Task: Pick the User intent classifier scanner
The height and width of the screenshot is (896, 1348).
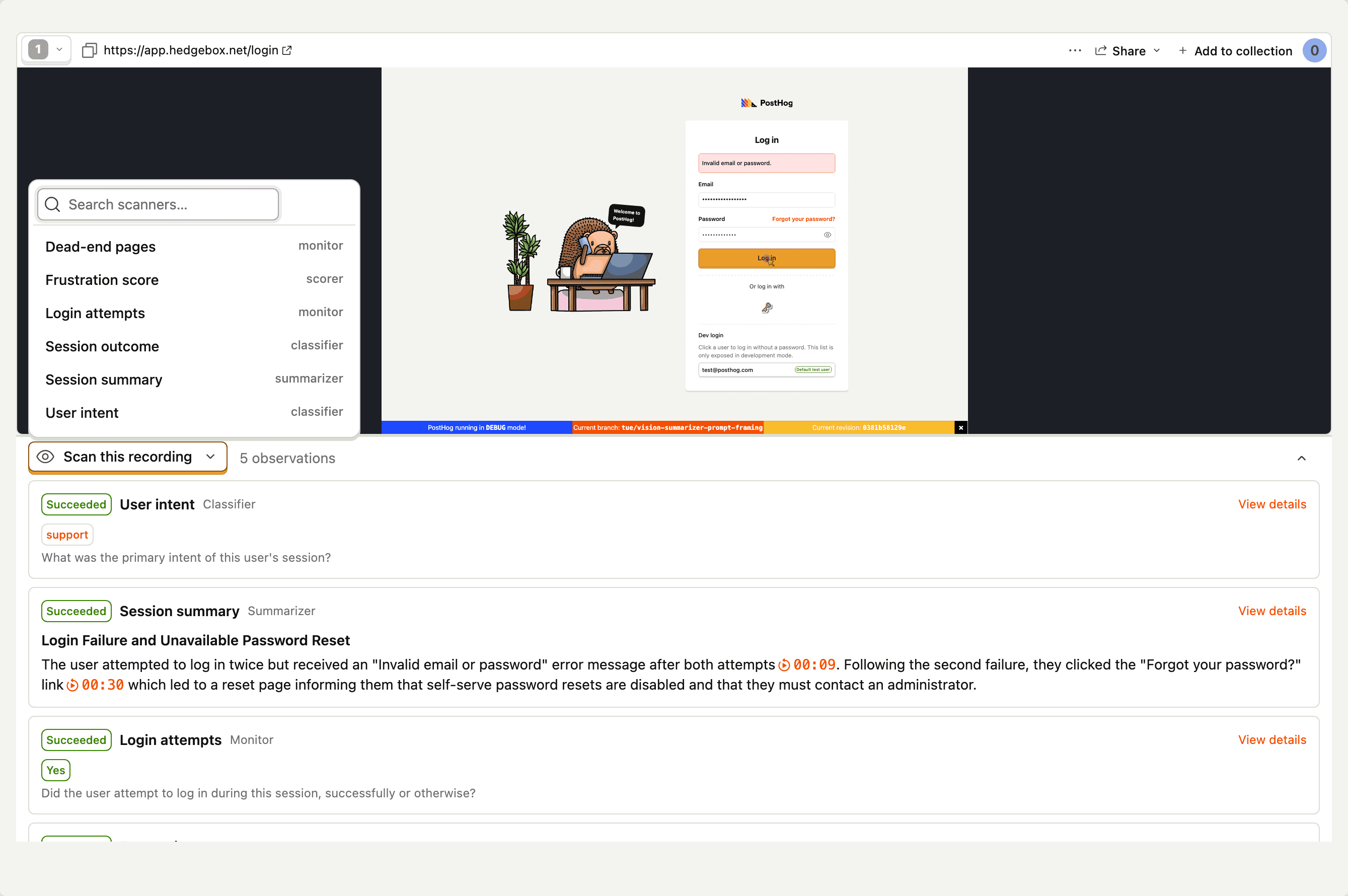Action: coord(194,412)
